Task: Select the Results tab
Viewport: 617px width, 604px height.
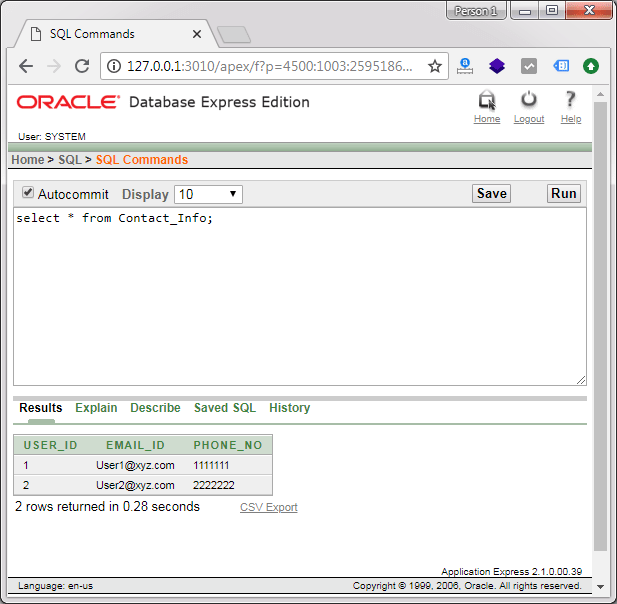Action: click(x=41, y=408)
